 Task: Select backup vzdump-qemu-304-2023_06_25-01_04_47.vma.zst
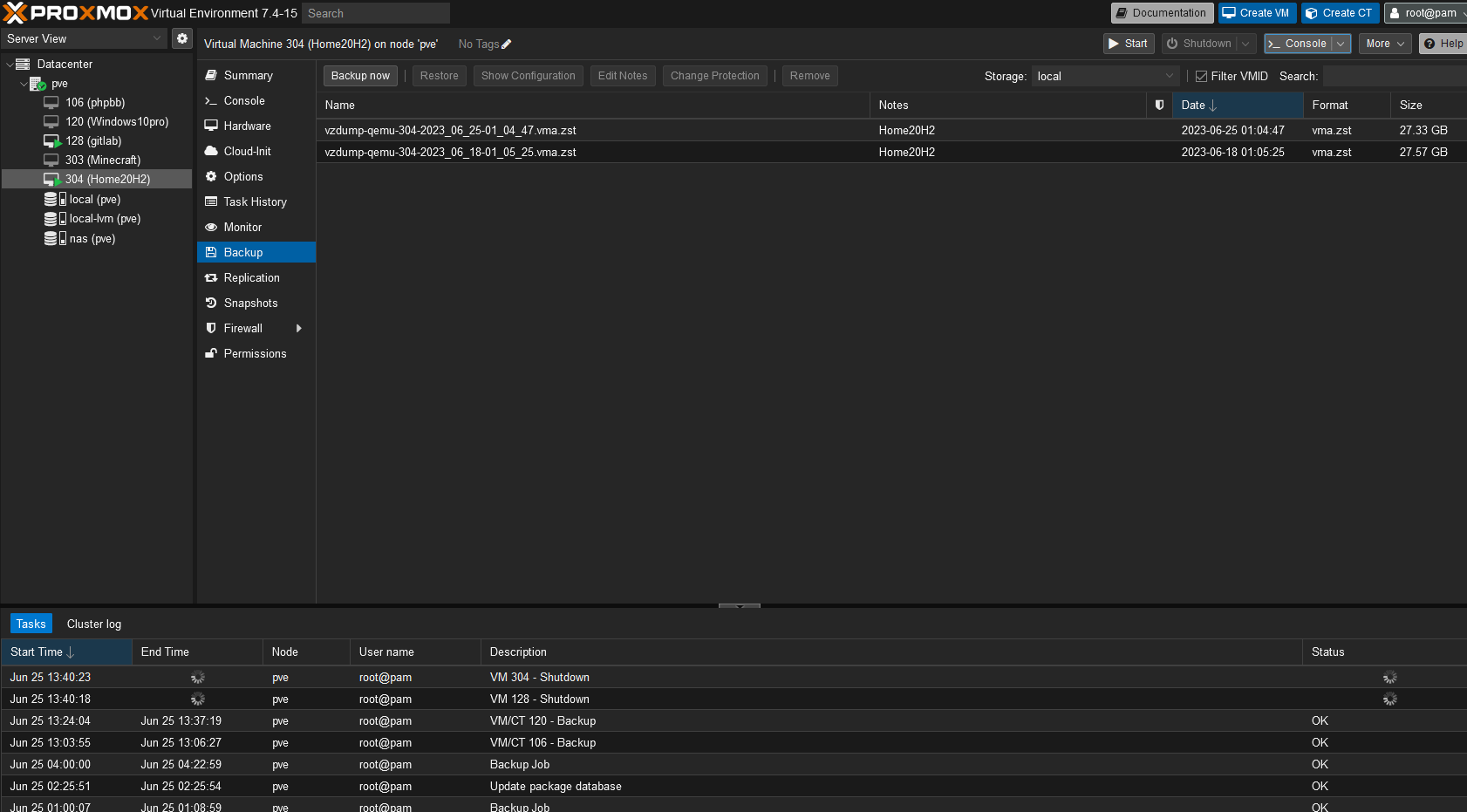[x=890, y=130]
